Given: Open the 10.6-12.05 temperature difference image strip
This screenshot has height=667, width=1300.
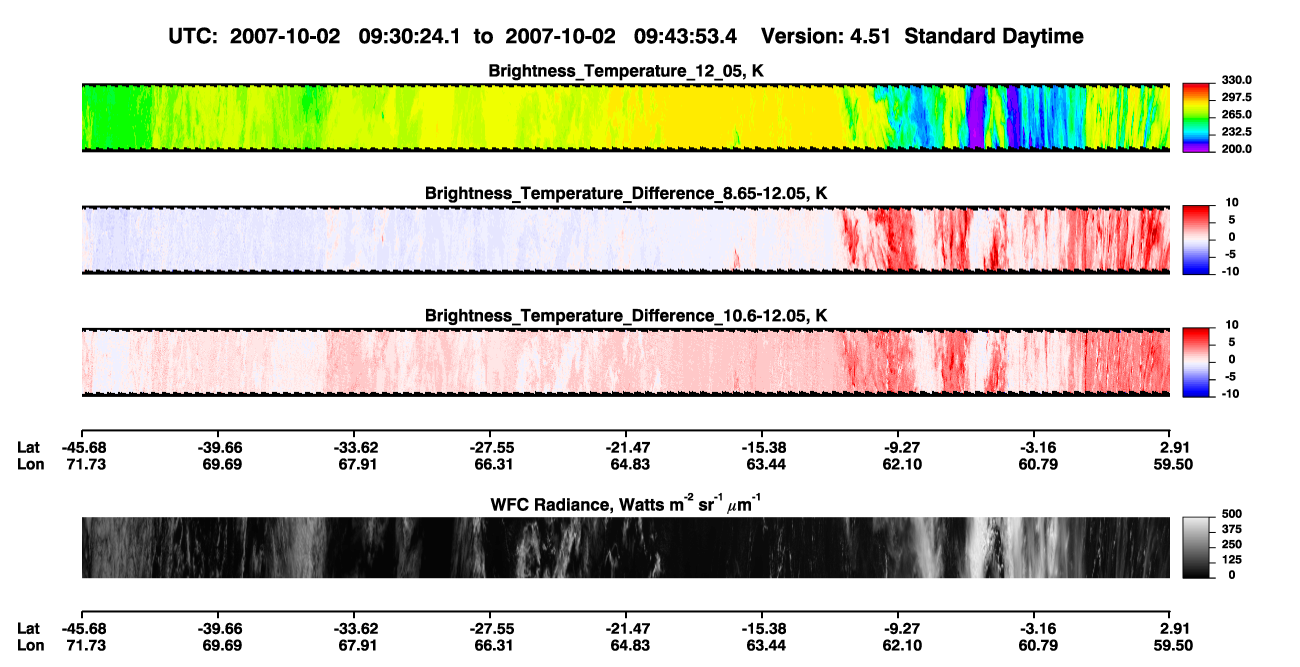Looking at the screenshot, I should 625,362.
